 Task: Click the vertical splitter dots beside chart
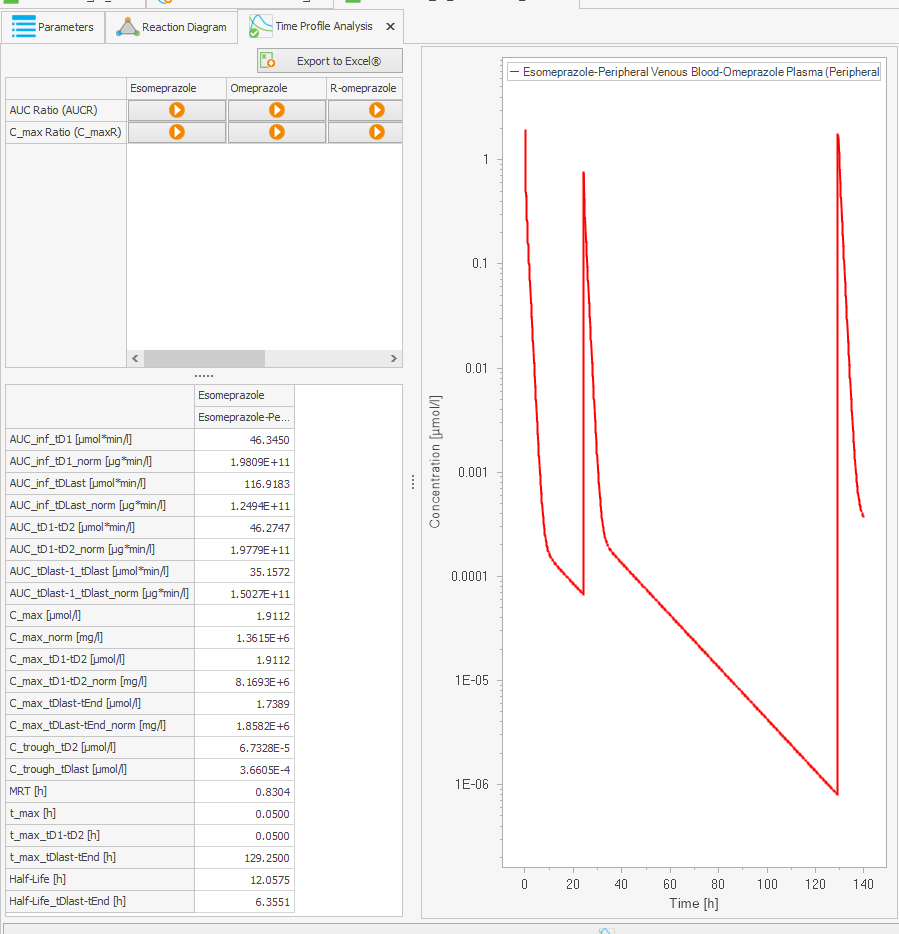[413, 482]
